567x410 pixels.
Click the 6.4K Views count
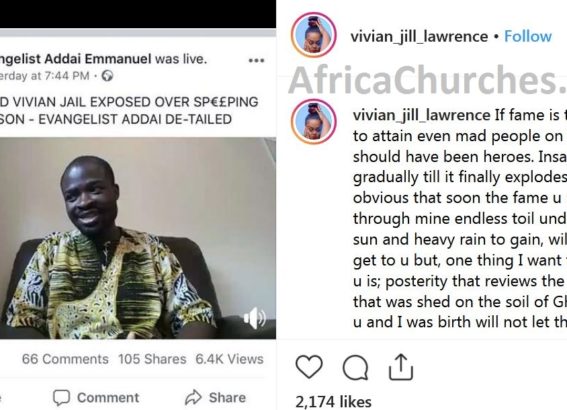[229, 359]
